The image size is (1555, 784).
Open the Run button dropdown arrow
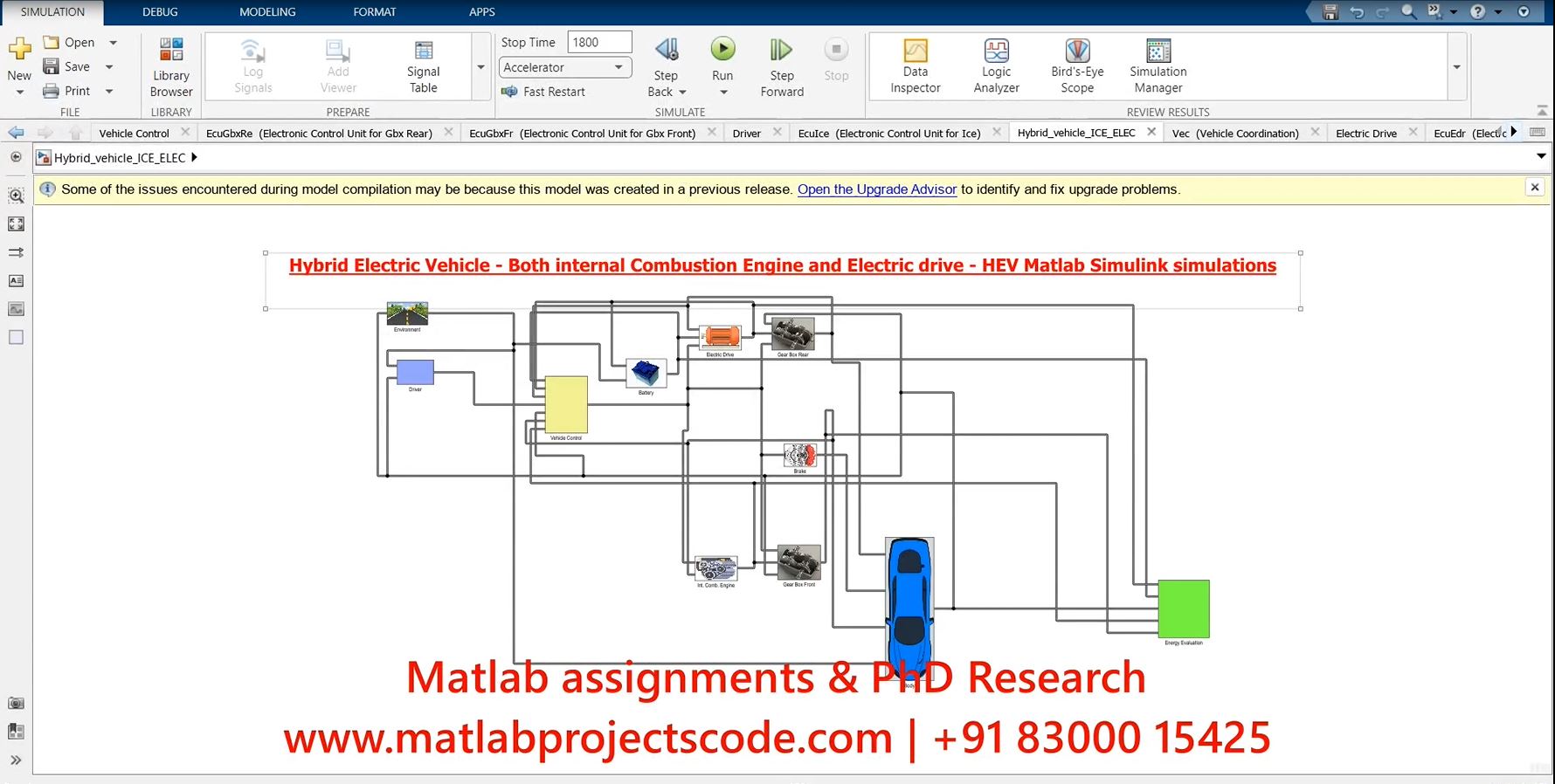click(723, 92)
